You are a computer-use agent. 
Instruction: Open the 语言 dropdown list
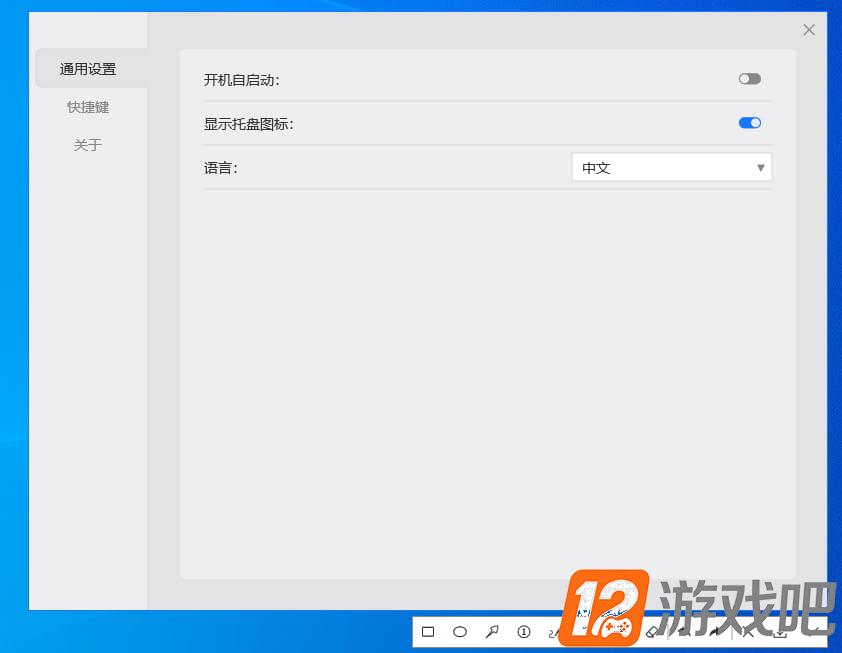click(x=672, y=168)
